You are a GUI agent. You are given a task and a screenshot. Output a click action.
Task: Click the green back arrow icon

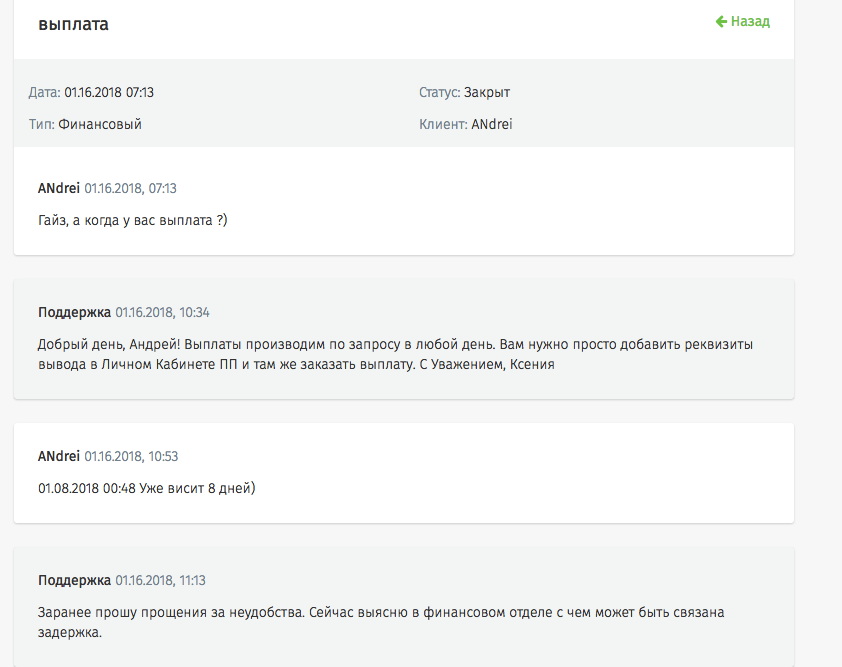point(721,21)
